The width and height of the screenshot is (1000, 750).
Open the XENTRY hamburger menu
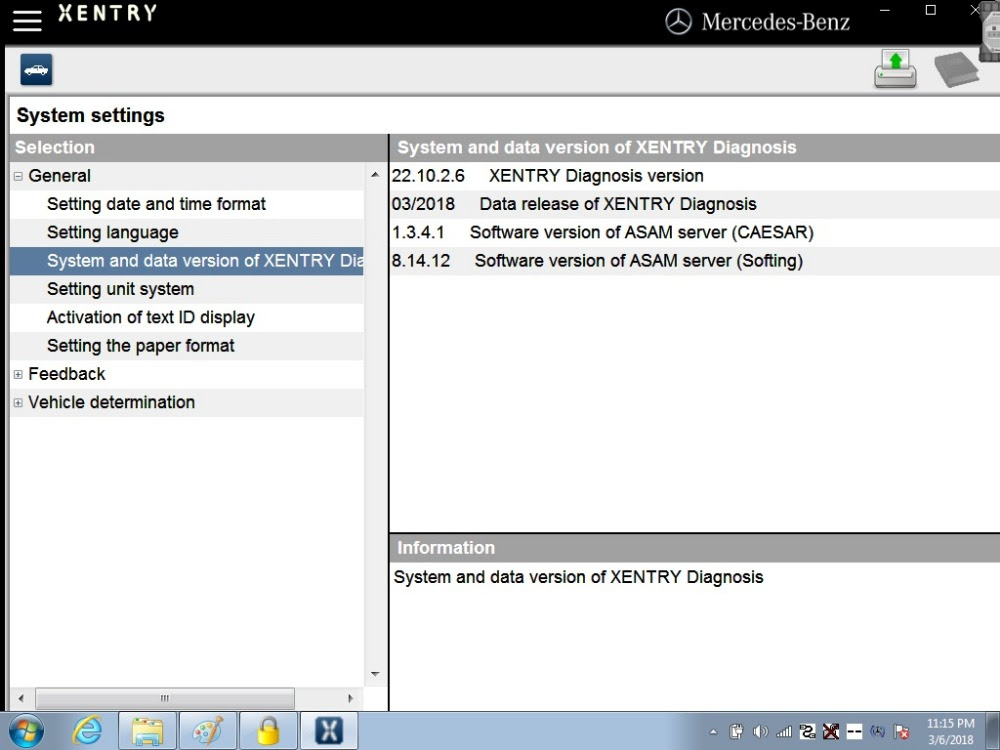pos(27,20)
